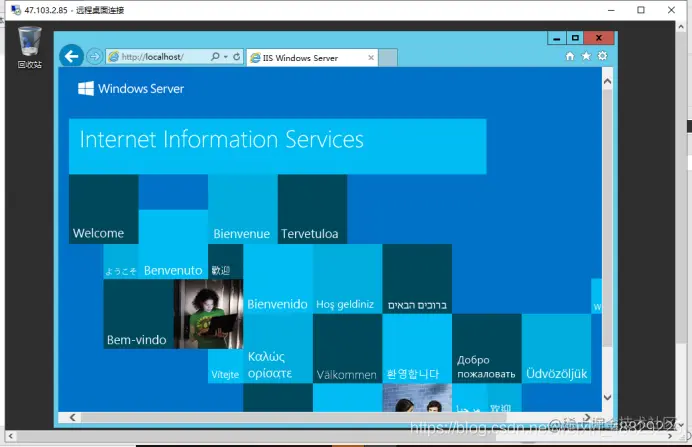Click the Bem-vindo tile
This screenshot has height=447, width=692.
click(x=139, y=314)
